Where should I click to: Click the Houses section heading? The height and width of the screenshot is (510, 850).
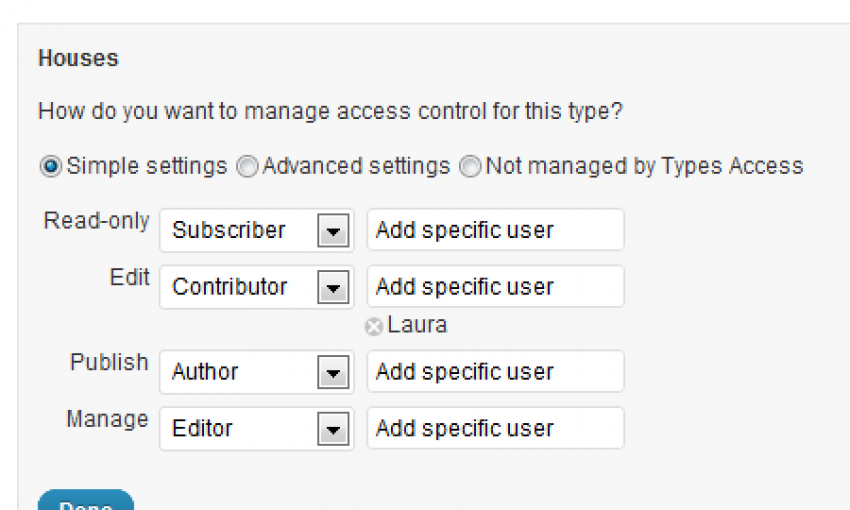click(x=79, y=58)
